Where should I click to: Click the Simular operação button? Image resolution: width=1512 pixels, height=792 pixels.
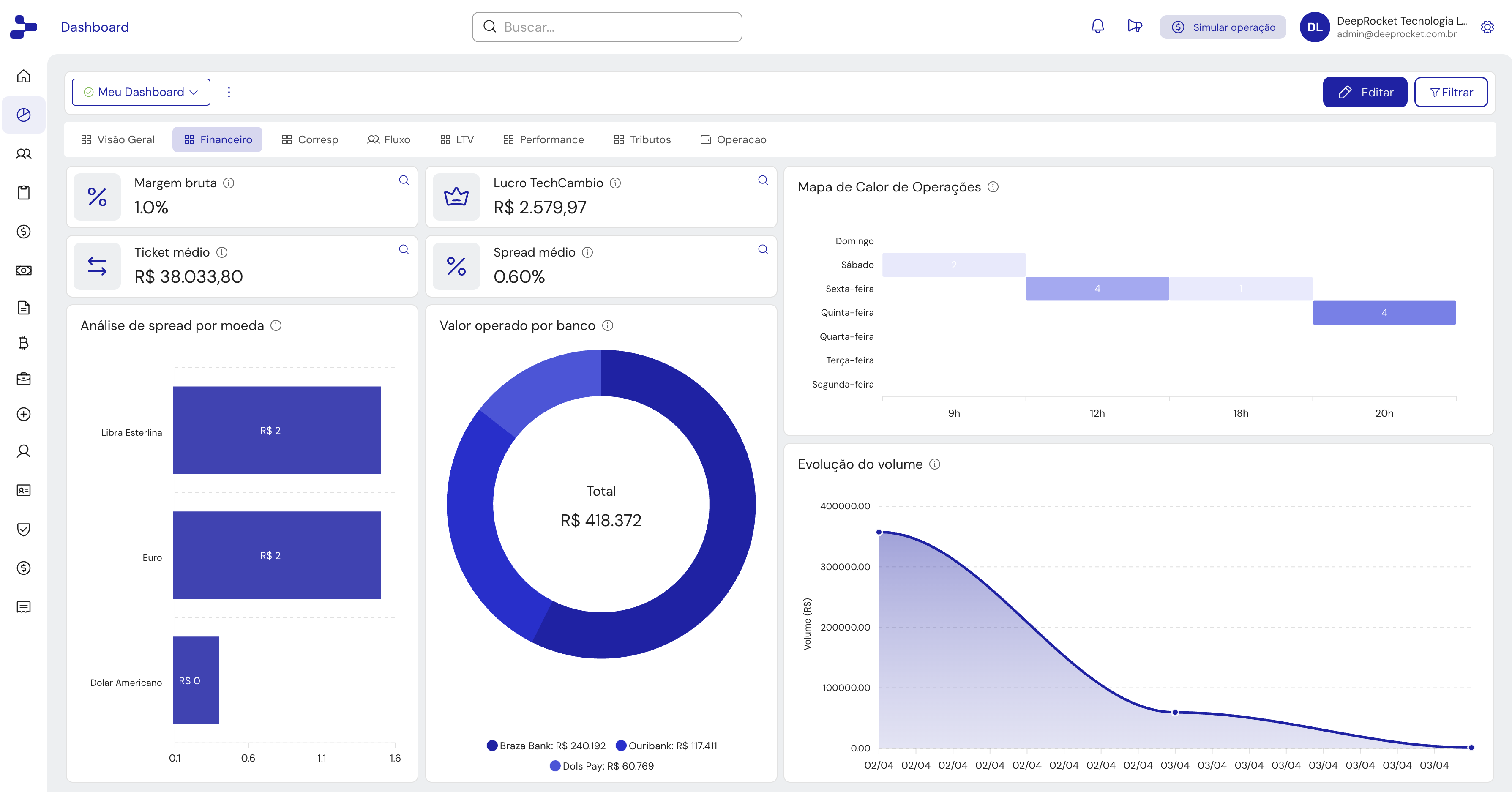coord(1223,27)
